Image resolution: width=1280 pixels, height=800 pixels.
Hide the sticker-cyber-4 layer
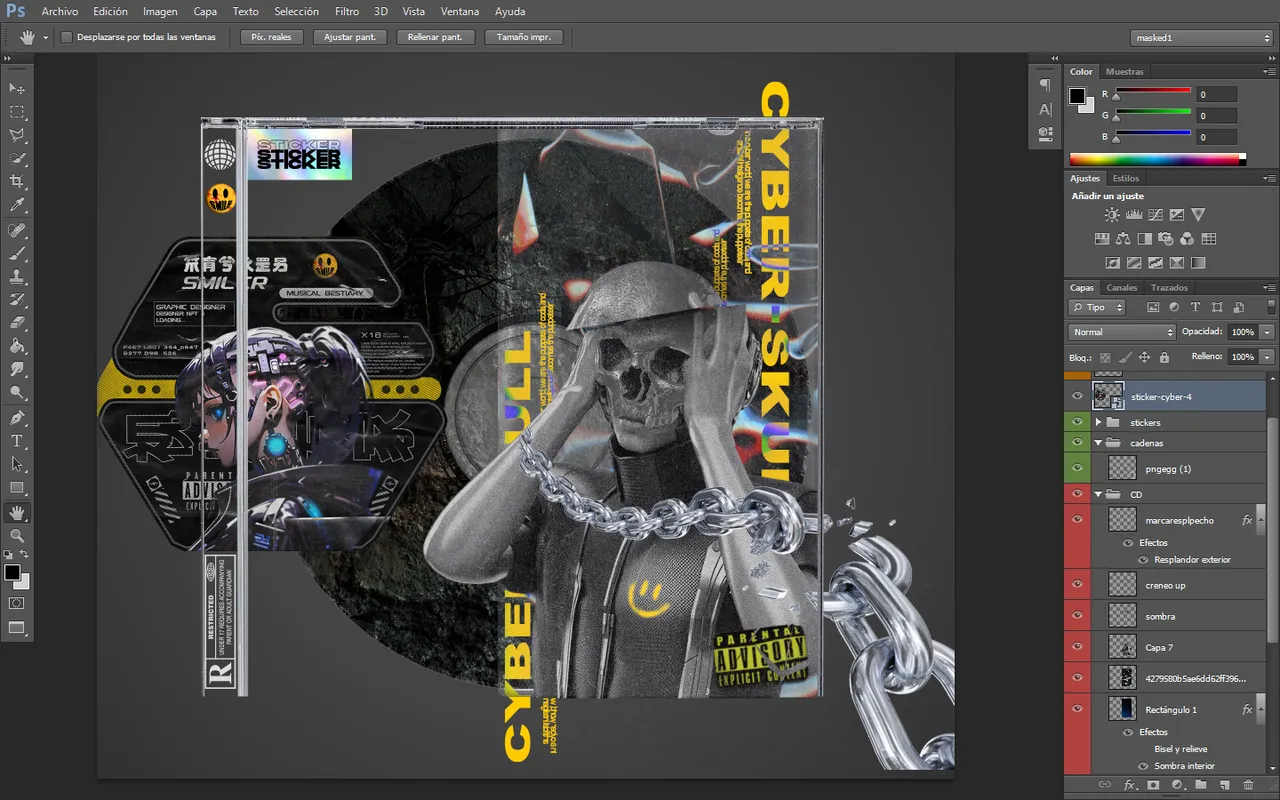[x=1077, y=396]
